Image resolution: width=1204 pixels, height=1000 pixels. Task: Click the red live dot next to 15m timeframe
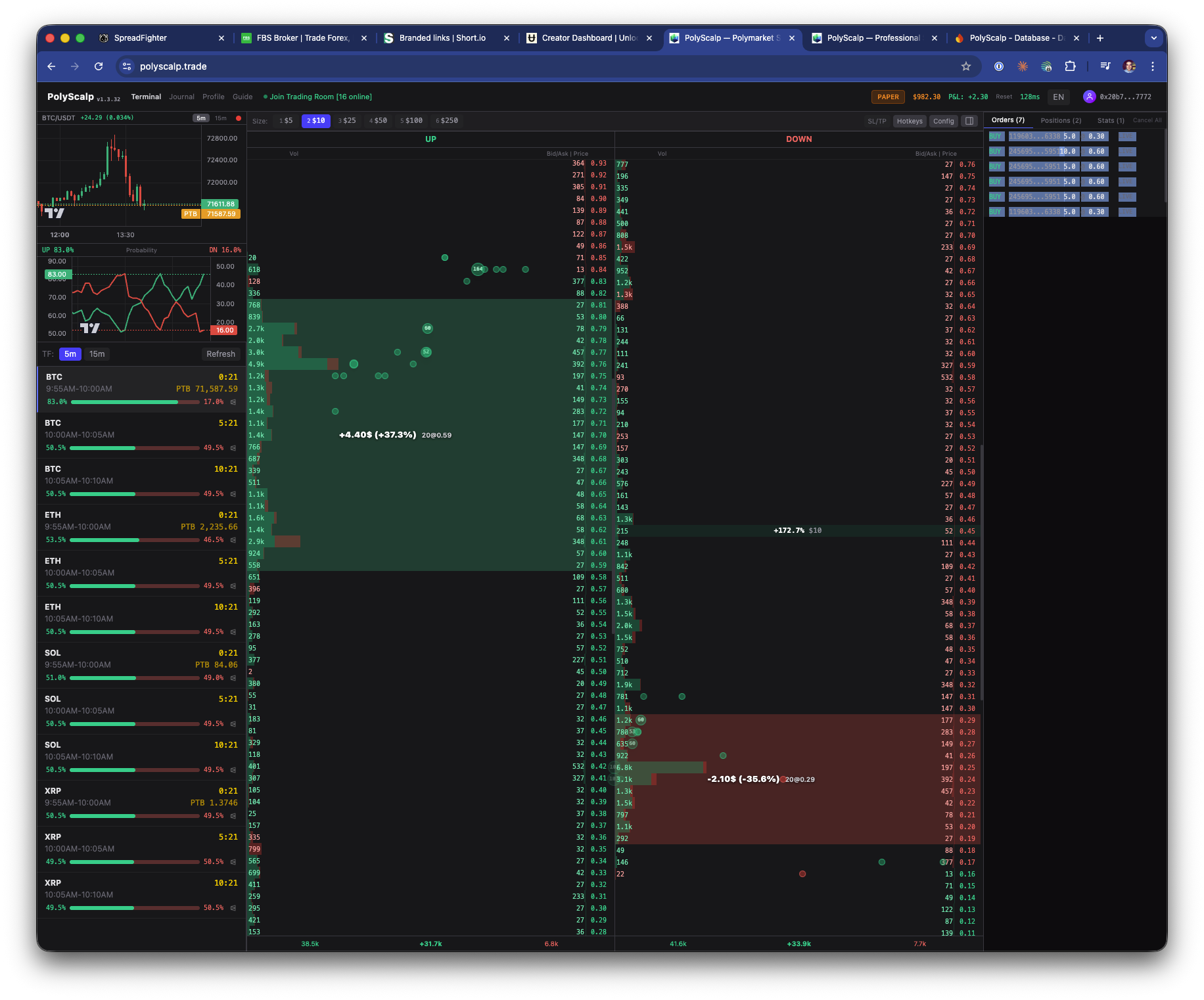pos(238,118)
